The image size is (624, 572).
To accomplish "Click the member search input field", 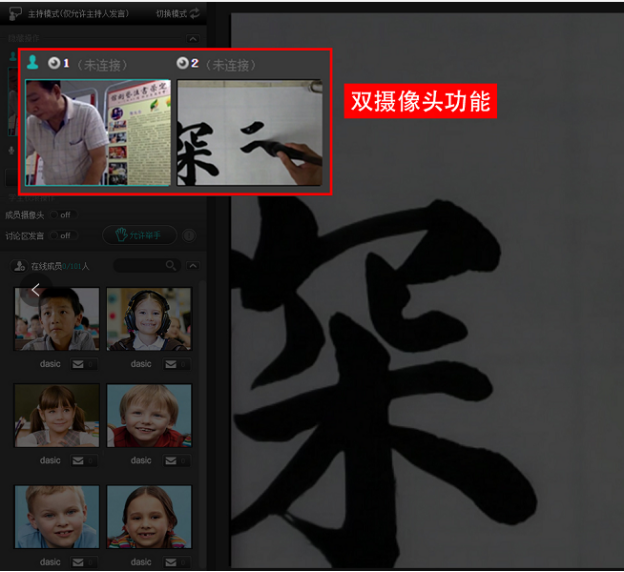I will tap(138, 266).
